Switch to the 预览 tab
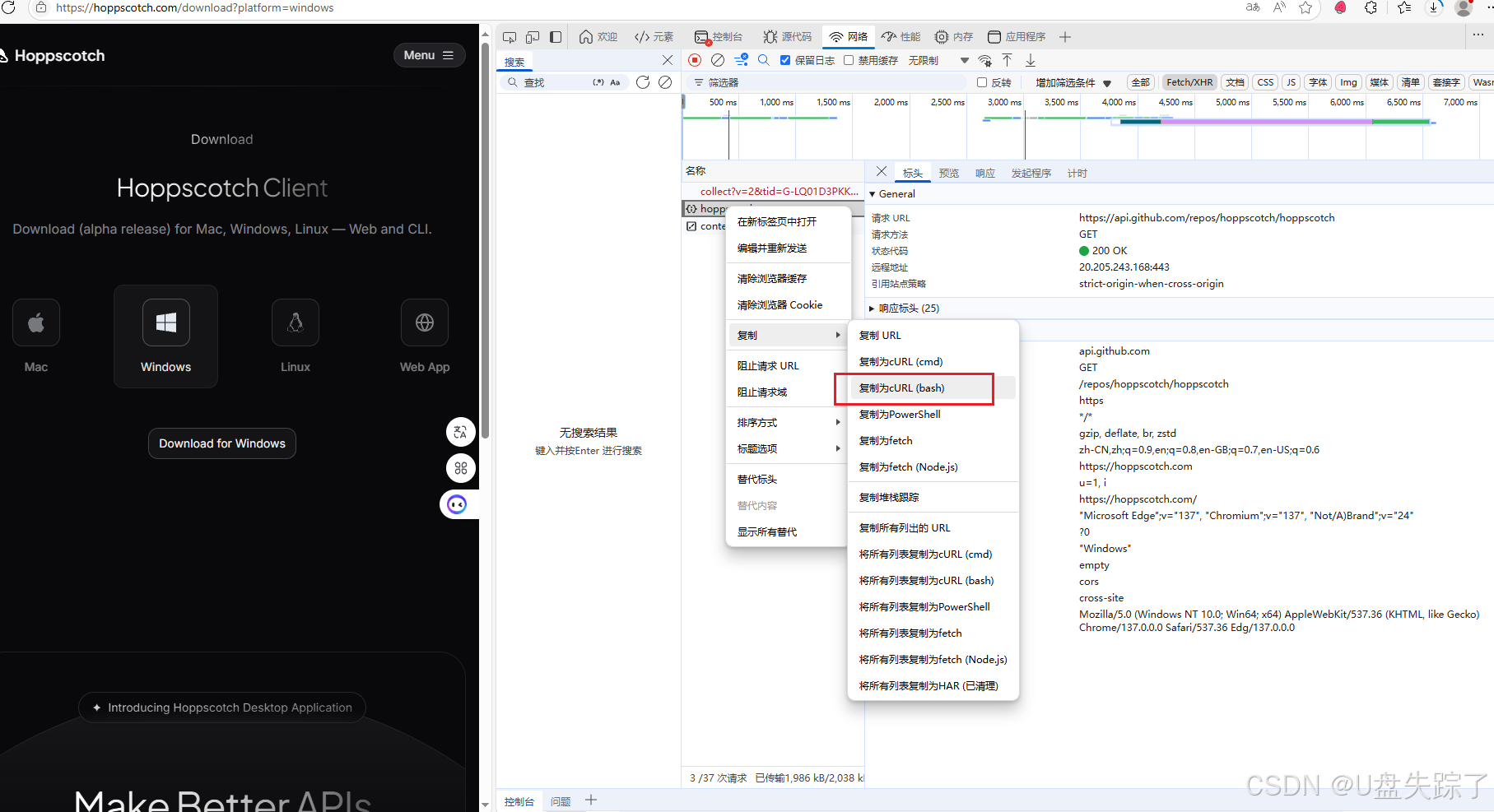The height and width of the screenshot is (812, 1494). (x=949, y=173)
